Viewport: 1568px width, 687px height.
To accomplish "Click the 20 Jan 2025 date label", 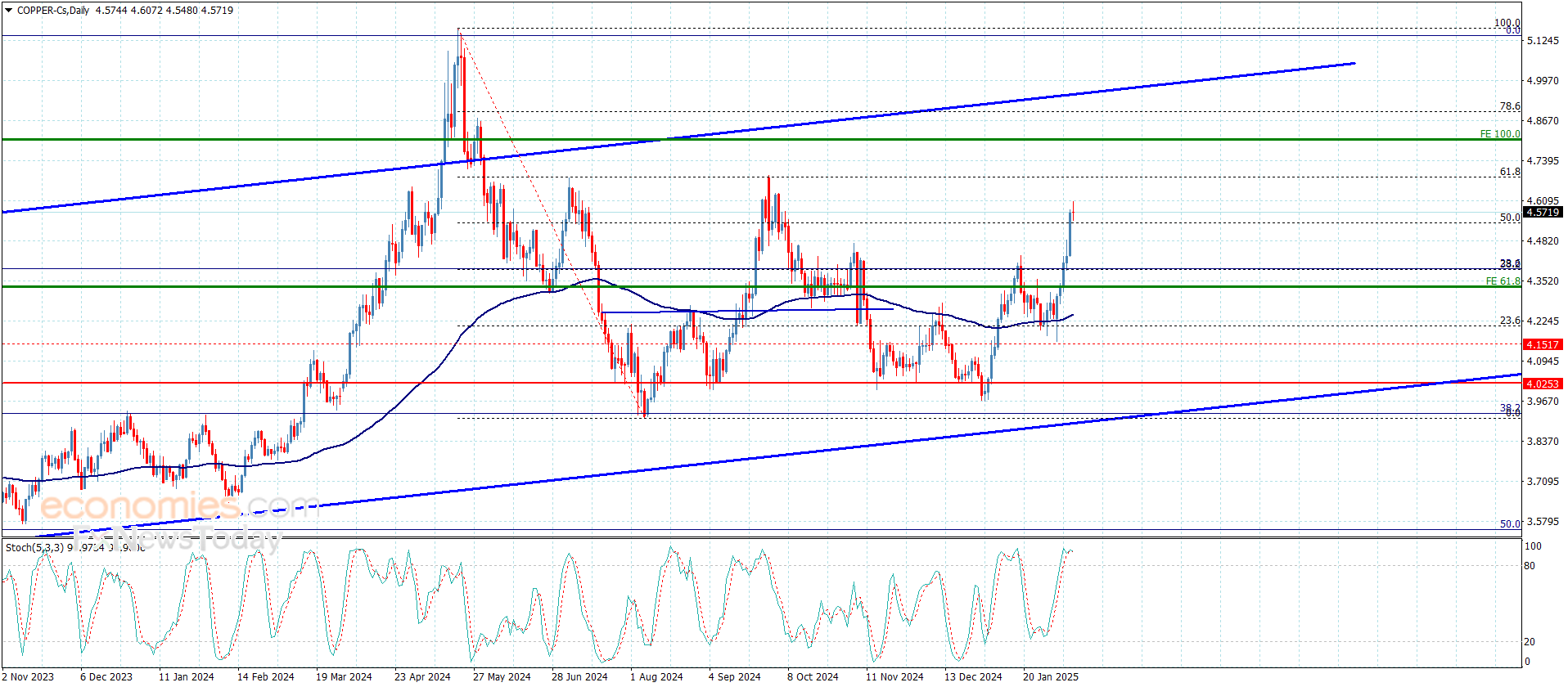I will (x=1051, y=677).
